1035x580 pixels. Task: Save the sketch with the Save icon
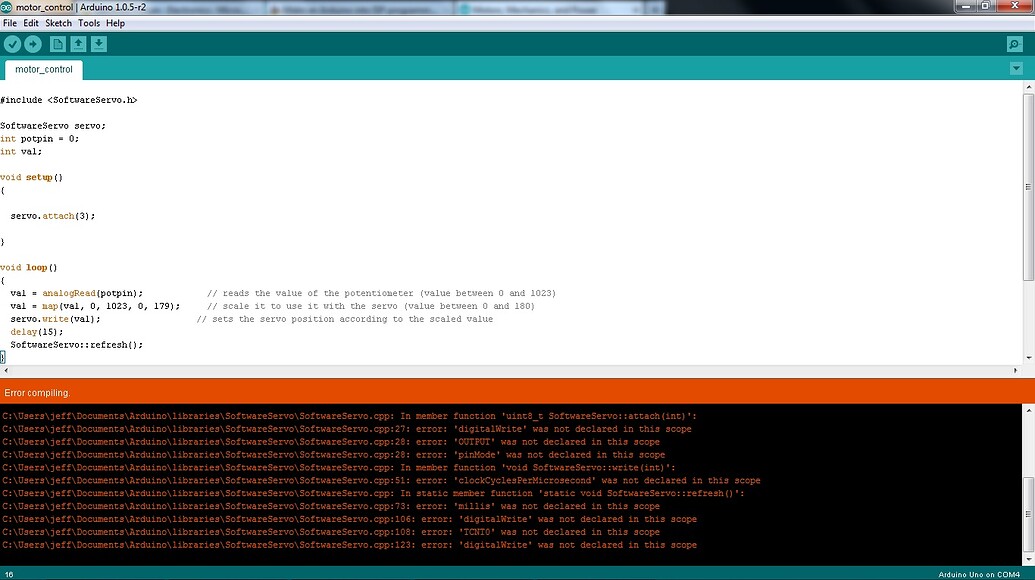click(100, 44)
